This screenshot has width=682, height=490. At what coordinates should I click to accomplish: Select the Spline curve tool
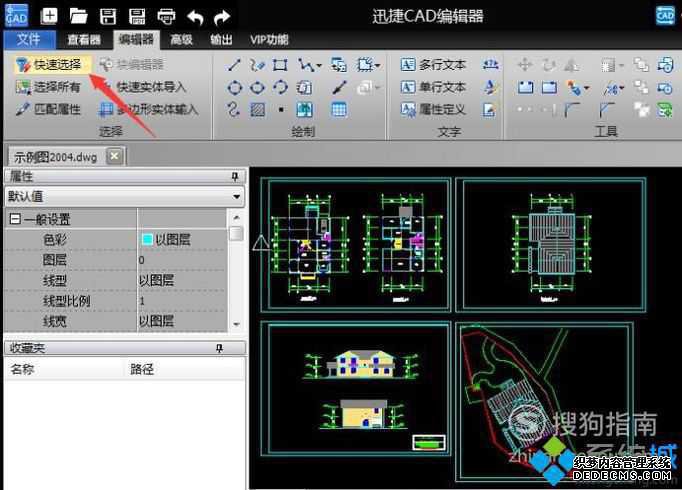pos(234,110)
